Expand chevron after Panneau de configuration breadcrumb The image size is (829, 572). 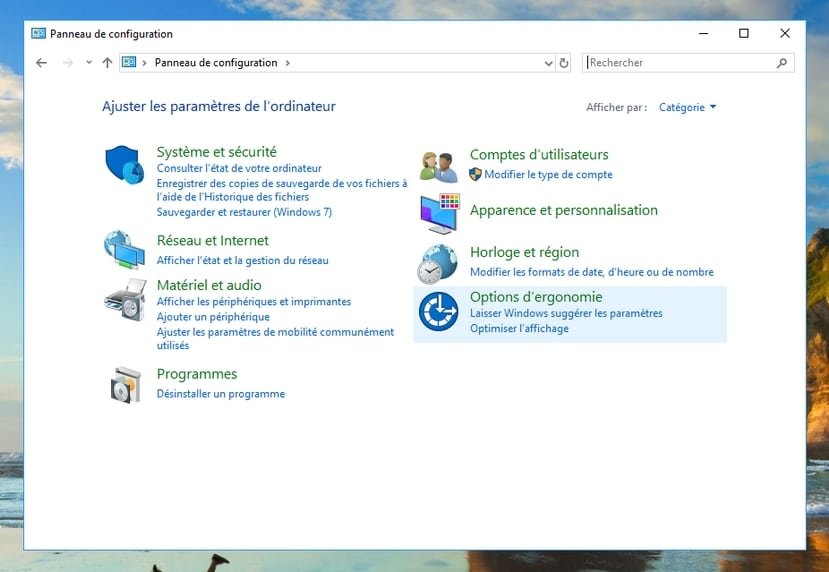(288, 63)
